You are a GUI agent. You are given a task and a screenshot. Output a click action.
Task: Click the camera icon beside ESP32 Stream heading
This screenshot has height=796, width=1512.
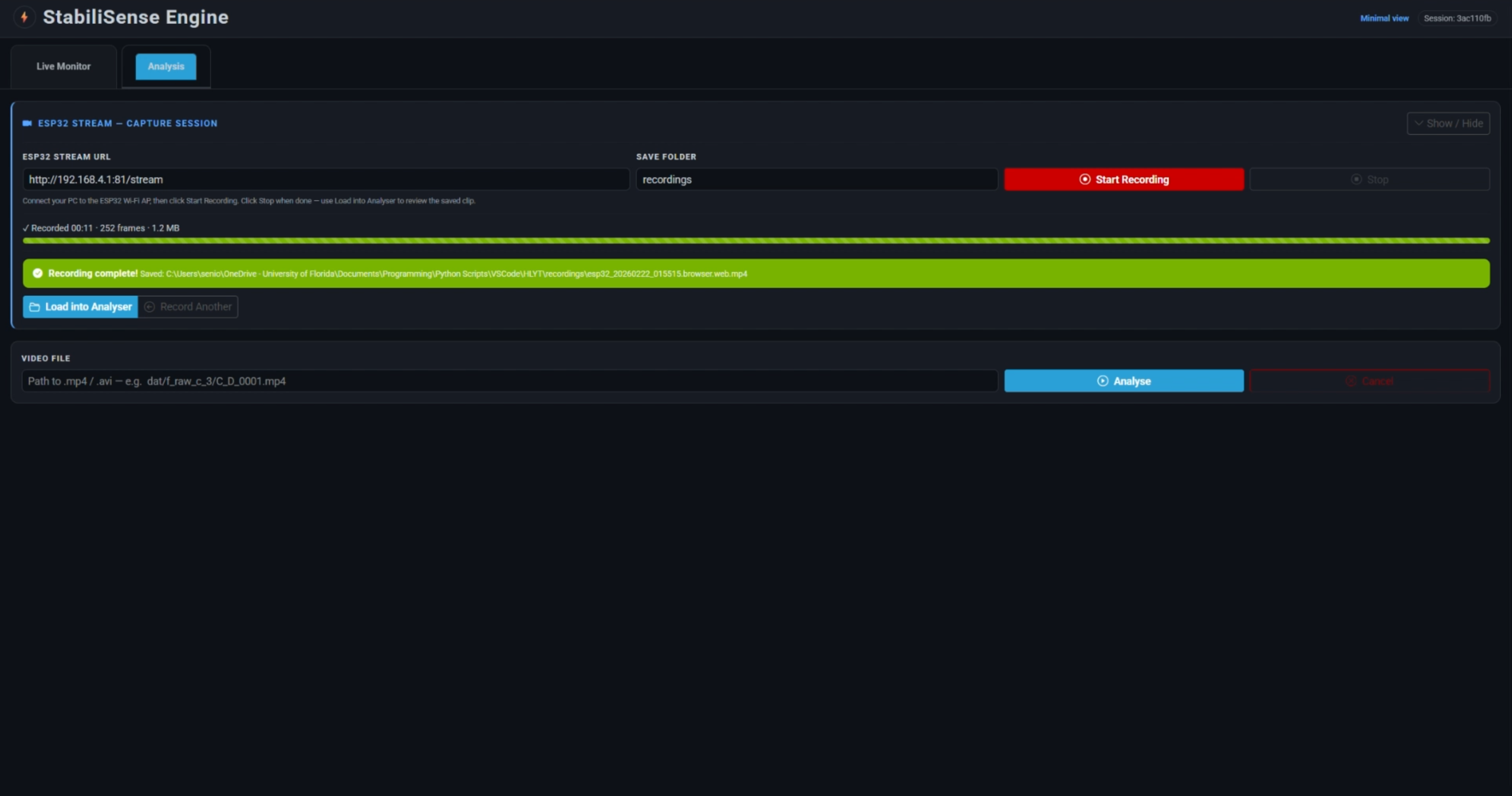(x=27, y=123)
